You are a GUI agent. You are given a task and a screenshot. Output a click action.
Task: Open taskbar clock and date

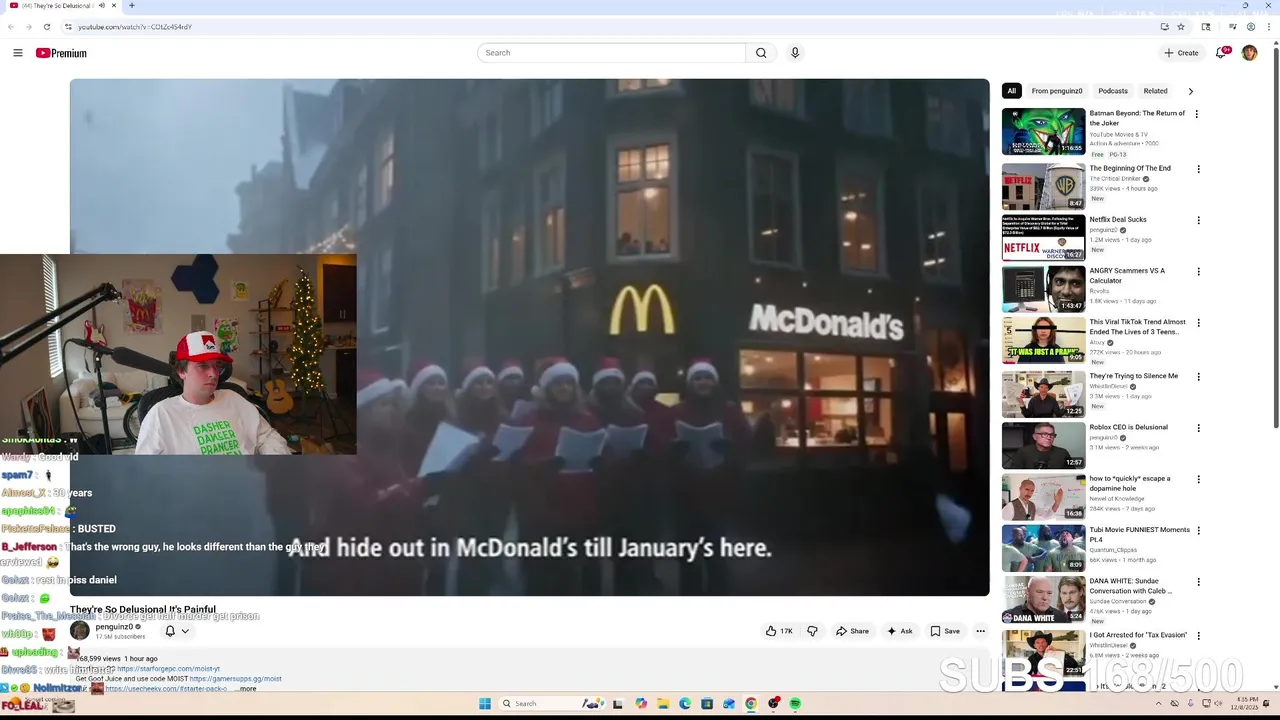coord(1247,703)
